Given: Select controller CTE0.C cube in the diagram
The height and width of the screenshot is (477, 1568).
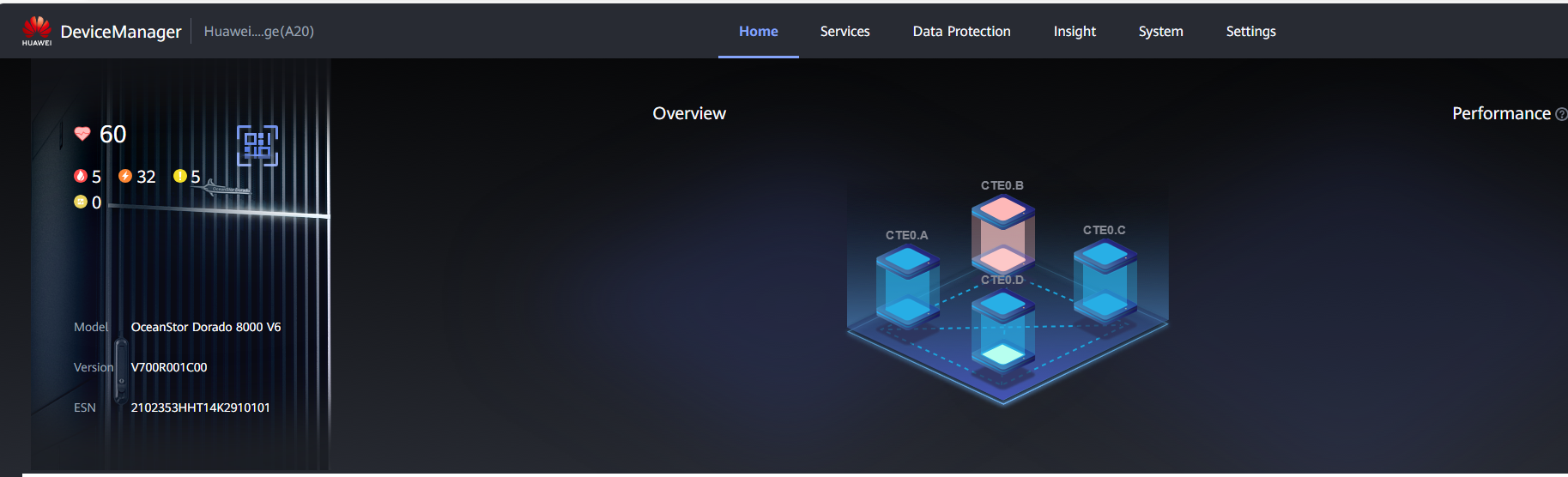Looking at the screenshot, I should (x=1105, y=279).
